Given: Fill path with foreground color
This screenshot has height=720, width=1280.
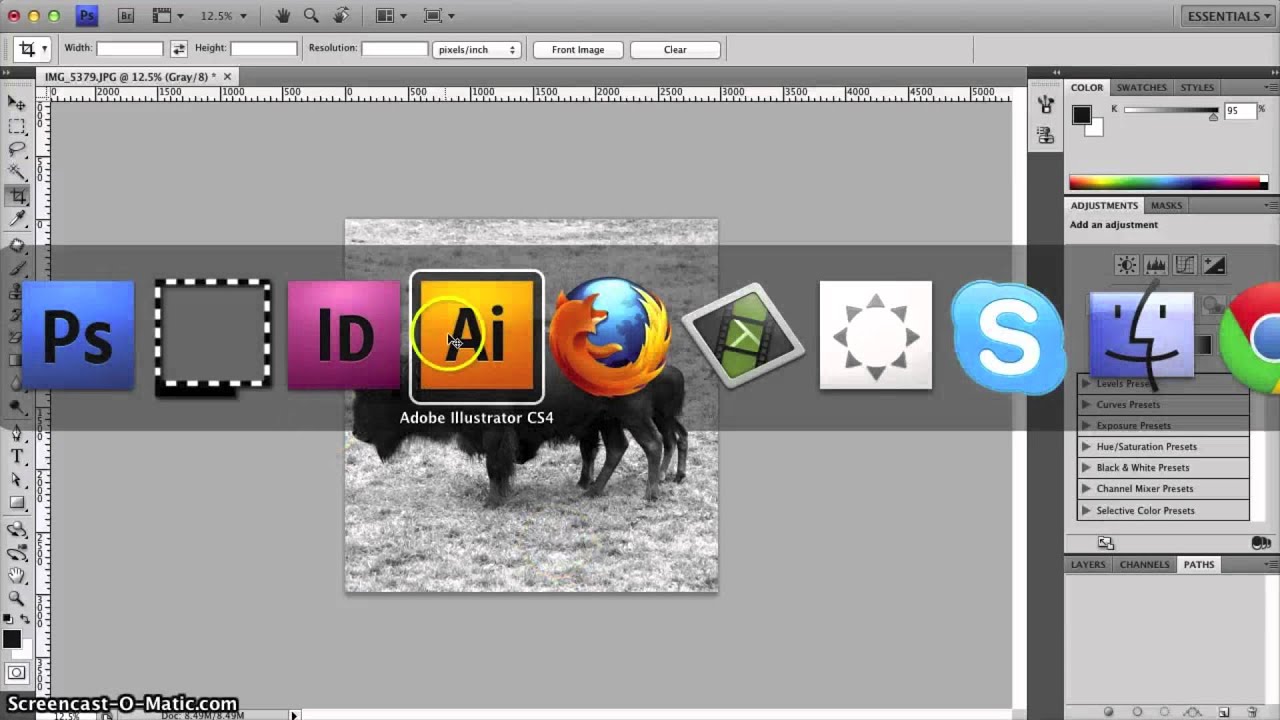Looking at the screenshot, I should click(1109, 712).
